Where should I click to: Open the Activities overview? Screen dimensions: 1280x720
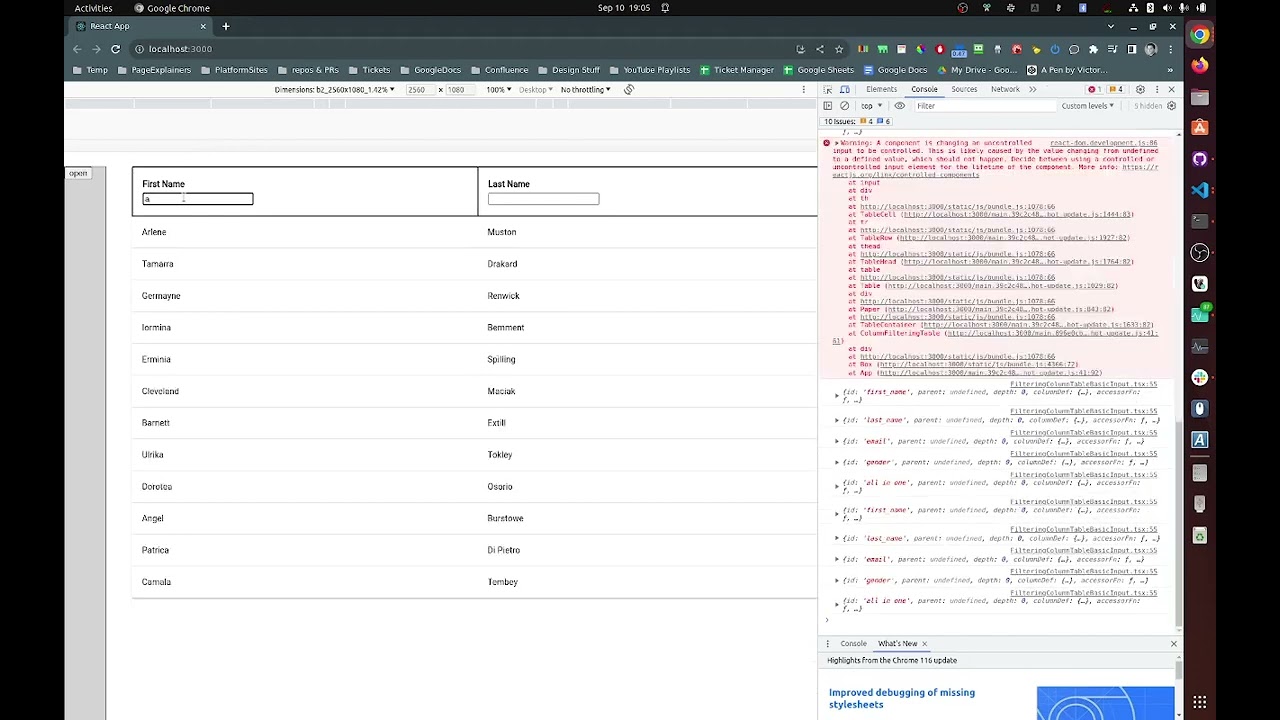(93, 8)
